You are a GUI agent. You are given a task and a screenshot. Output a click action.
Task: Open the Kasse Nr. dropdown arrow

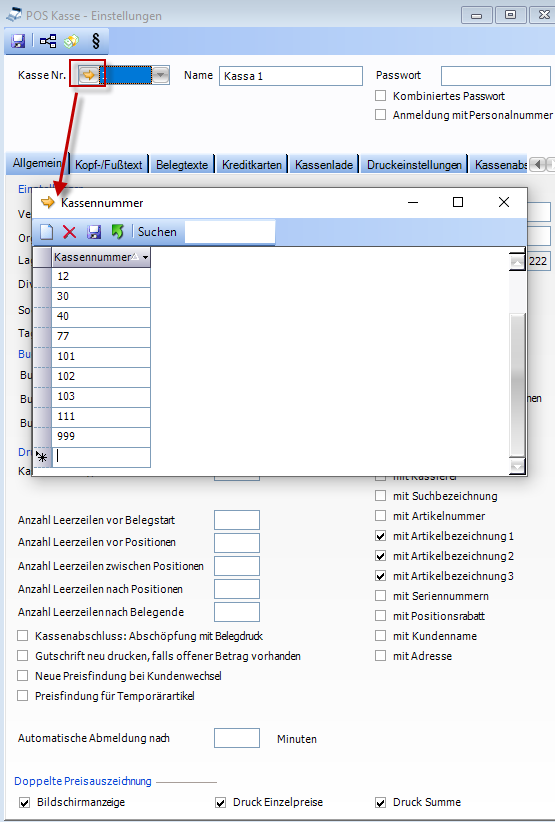click(x=160, y=75)
